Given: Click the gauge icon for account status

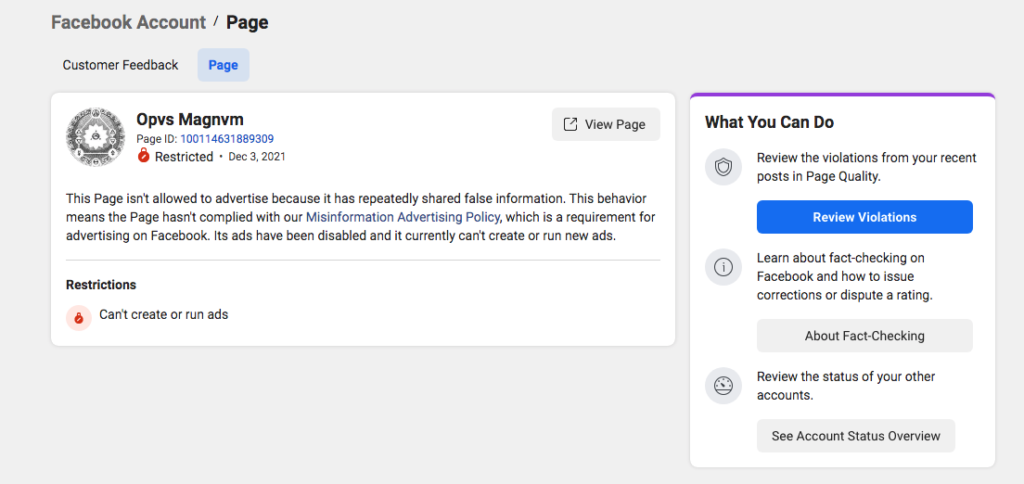Looking at the screenshot, I should point(723,386).
